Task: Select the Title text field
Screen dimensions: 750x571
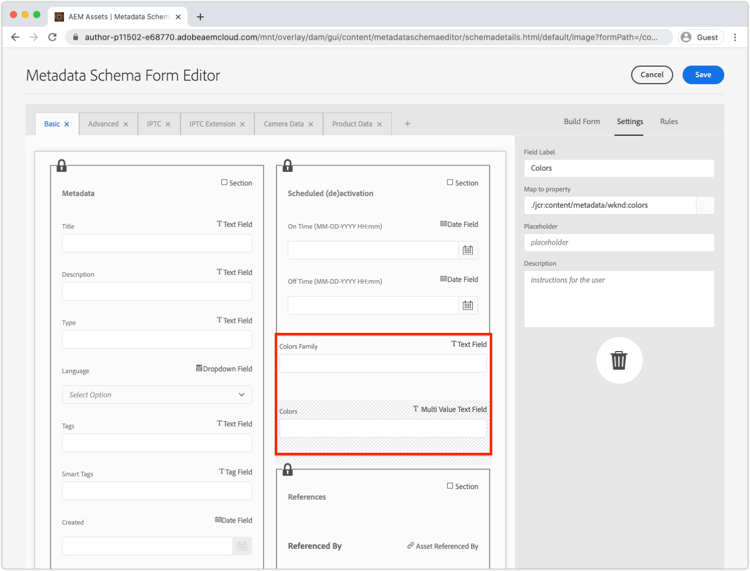Action: click(157, 243)
